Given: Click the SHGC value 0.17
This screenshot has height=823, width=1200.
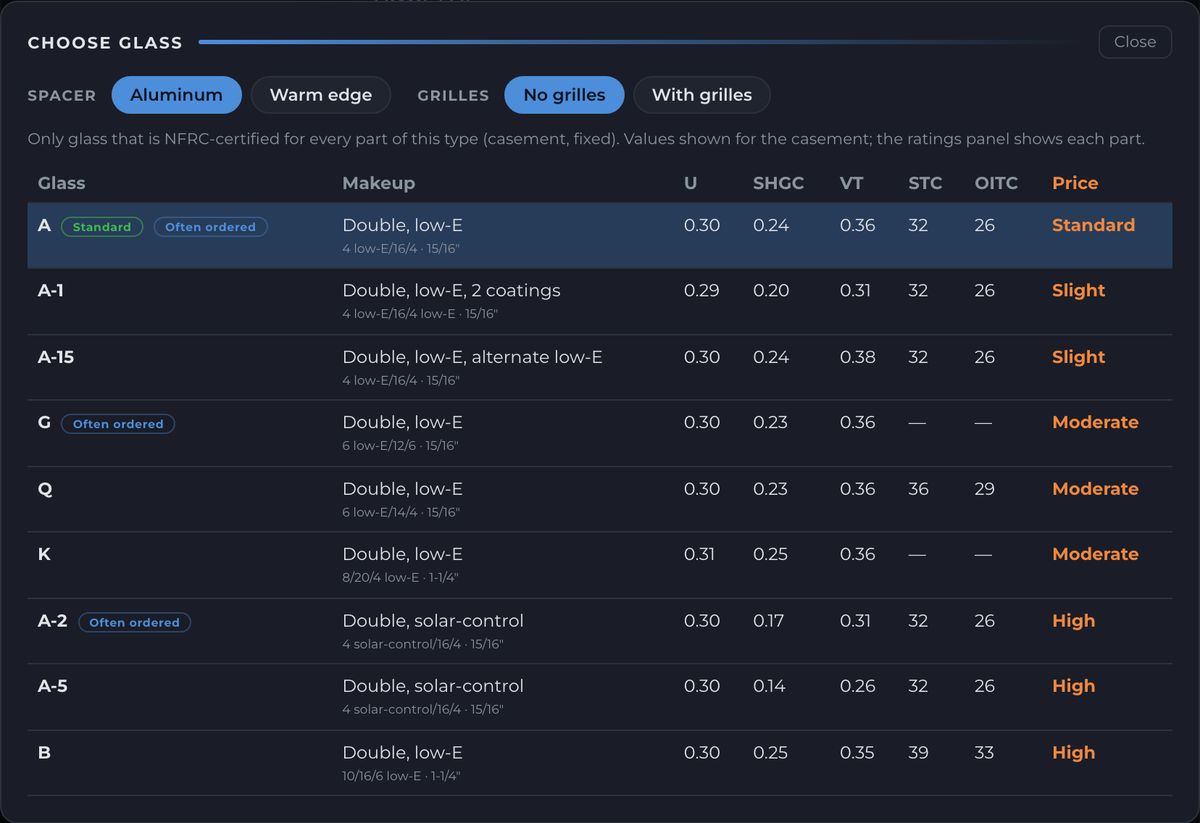Looking at the screenshot, I should coord(769,620).
